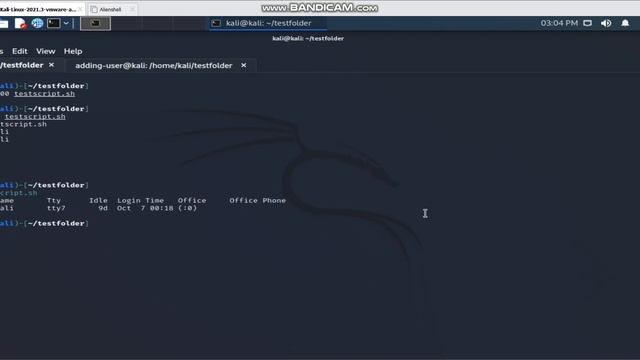Click the 'Office' column header text
The width and height of the screenshot is (640, 360).
click(x=192, y=200)
